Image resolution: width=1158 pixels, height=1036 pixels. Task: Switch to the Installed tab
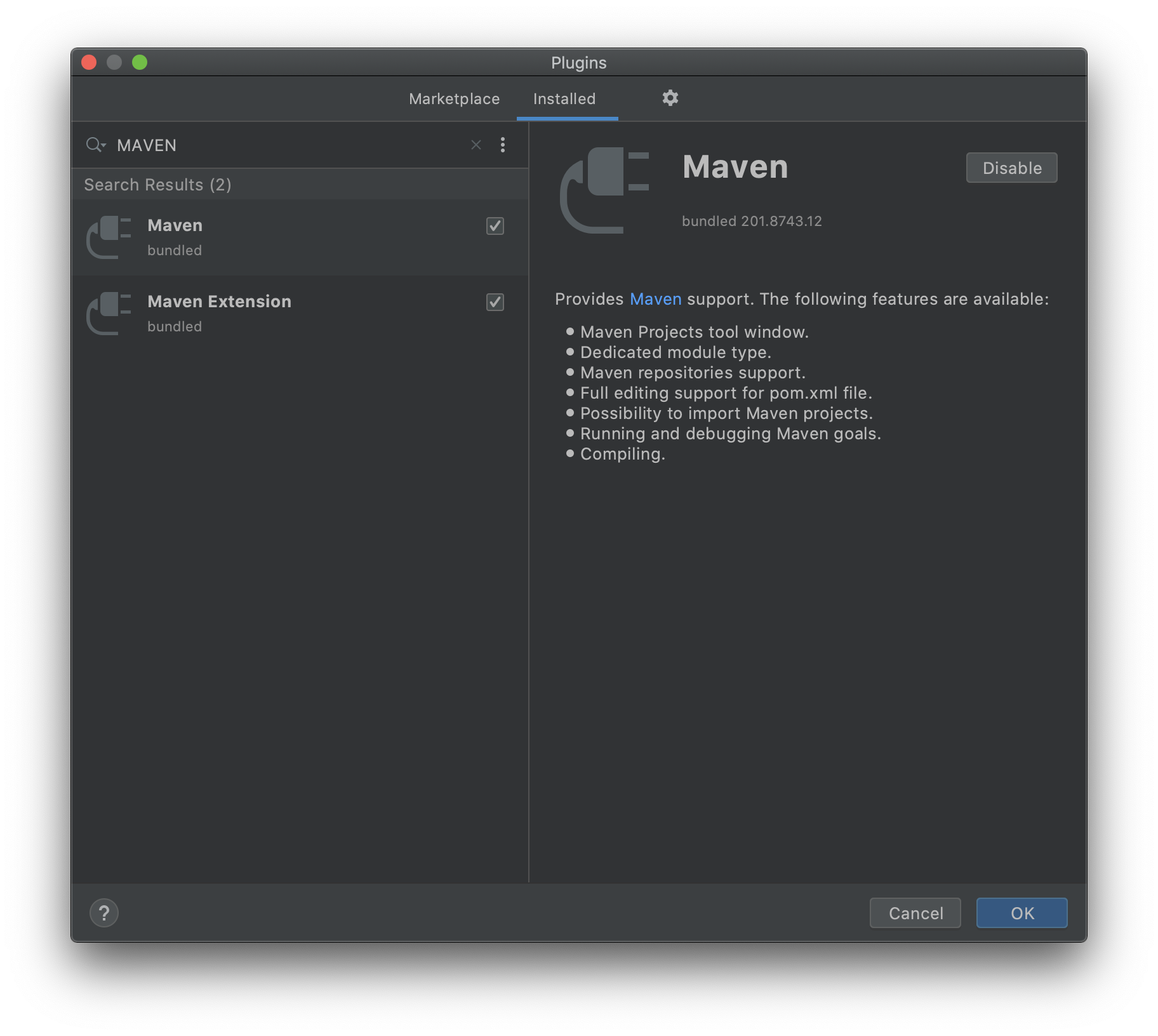(x=564, y=98)
